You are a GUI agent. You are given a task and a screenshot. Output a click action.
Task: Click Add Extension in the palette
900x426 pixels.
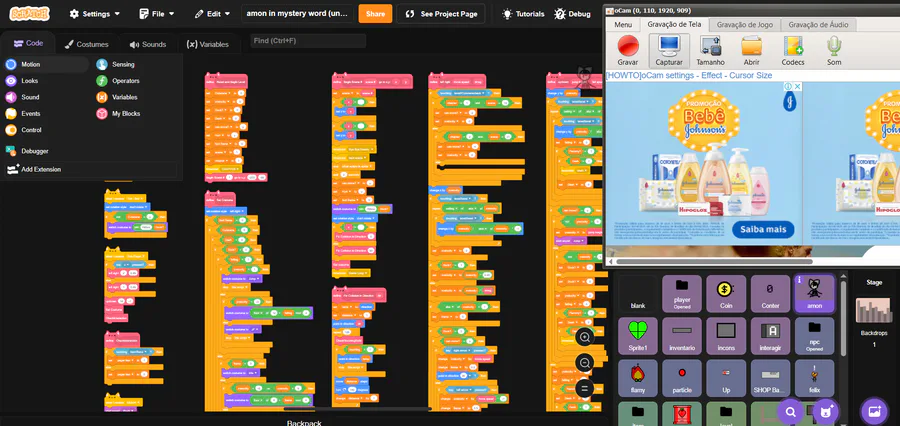(91, 169)
